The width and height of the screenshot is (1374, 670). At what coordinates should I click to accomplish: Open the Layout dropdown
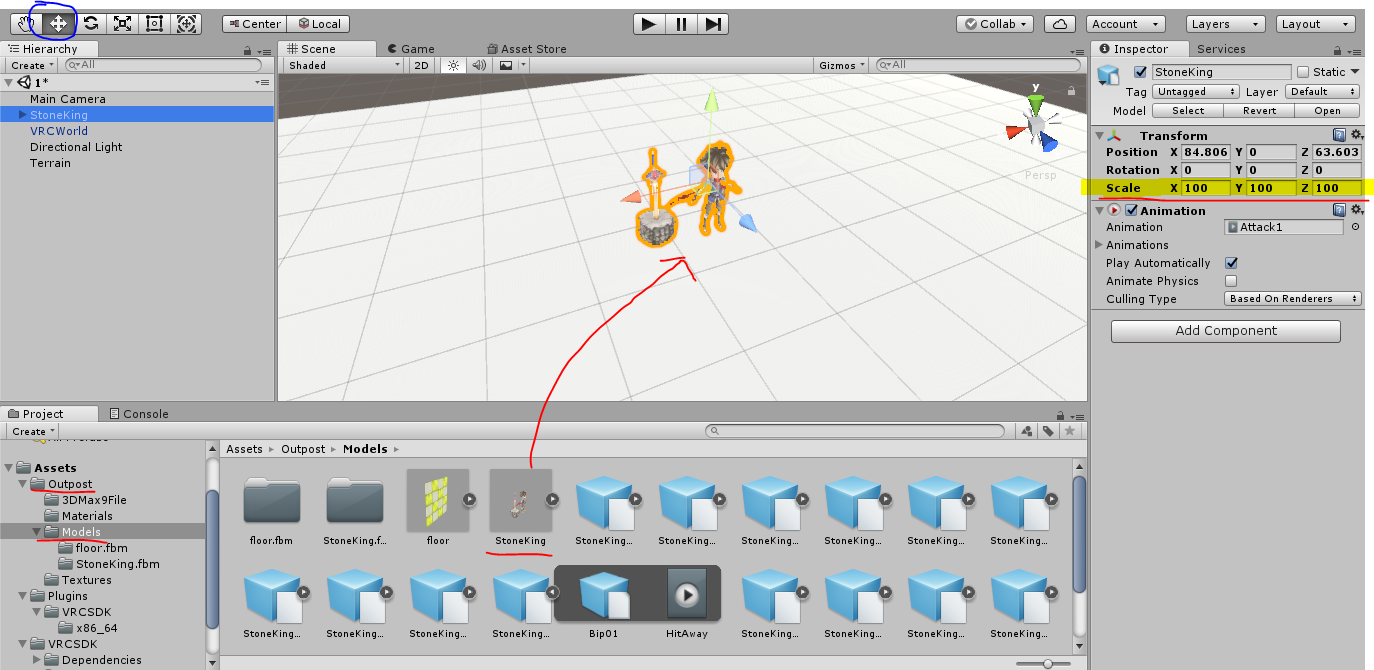pyautogui.click(x=1315, y=23)
